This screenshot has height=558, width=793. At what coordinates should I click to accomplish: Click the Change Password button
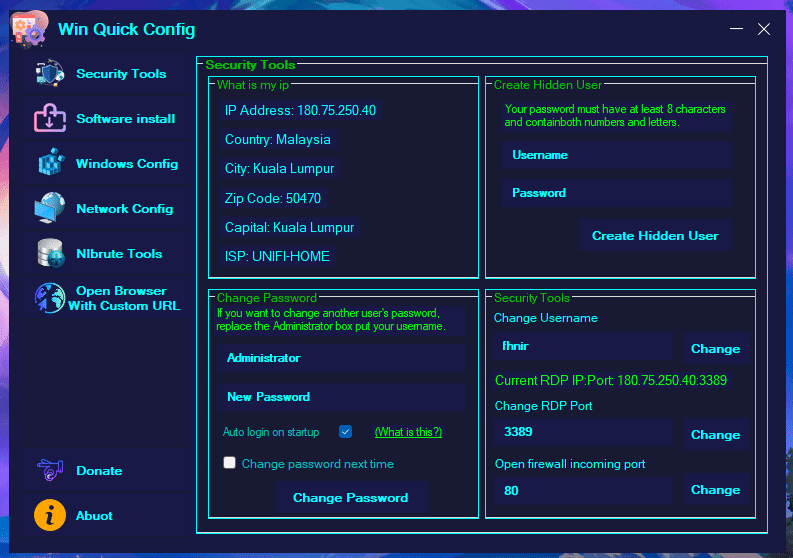tap(350, 498)
